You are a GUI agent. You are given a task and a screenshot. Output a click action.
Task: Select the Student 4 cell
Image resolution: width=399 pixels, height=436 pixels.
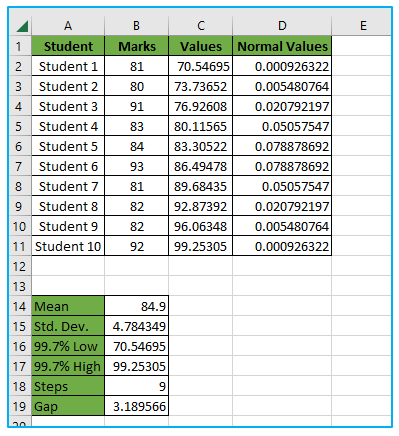point(68,126)
